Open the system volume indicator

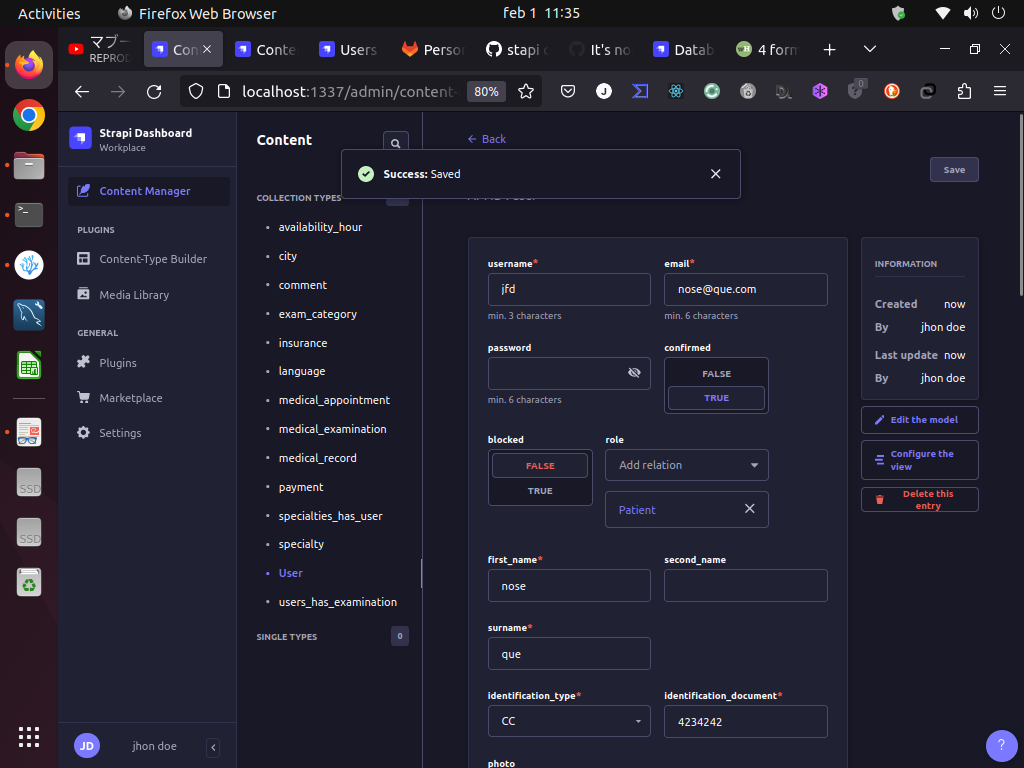click(x=971, y=13)
